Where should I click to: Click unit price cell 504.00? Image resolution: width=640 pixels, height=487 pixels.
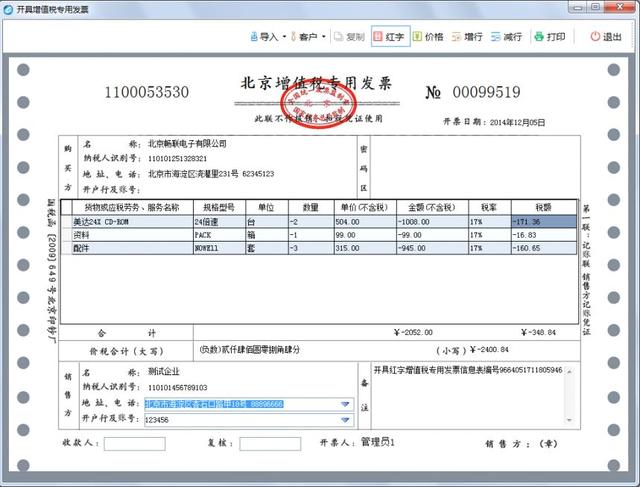pyautogui.click(x=365, y=222)
